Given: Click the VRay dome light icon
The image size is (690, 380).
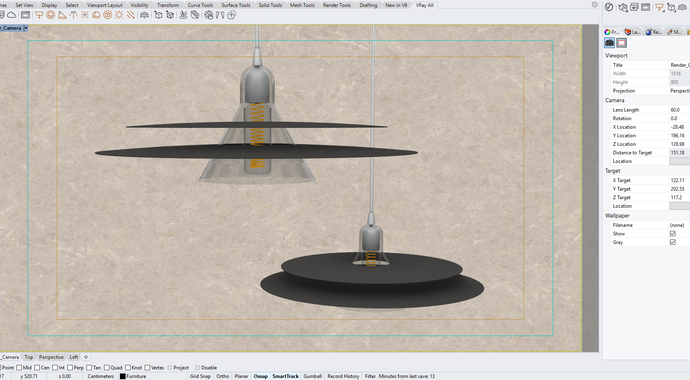Looking at the screenshot, I should point(96,15).
